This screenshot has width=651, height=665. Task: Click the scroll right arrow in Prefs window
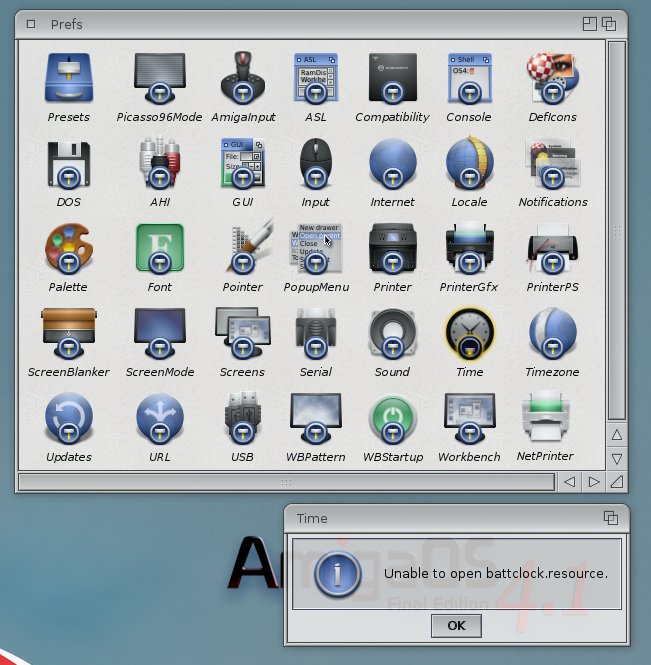click(594, 482)
